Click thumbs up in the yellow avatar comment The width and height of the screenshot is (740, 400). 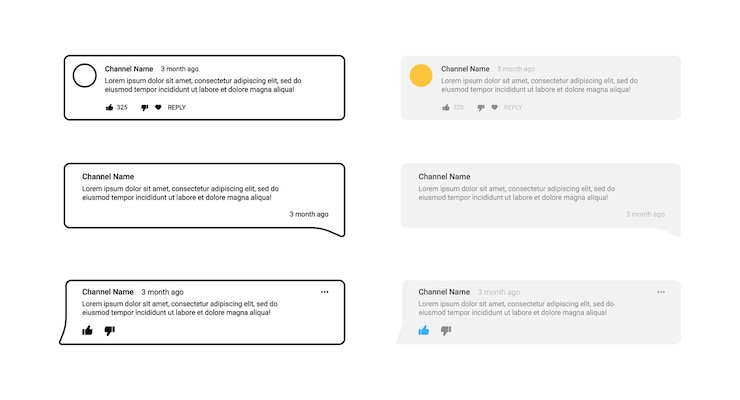tap(446, 108)
